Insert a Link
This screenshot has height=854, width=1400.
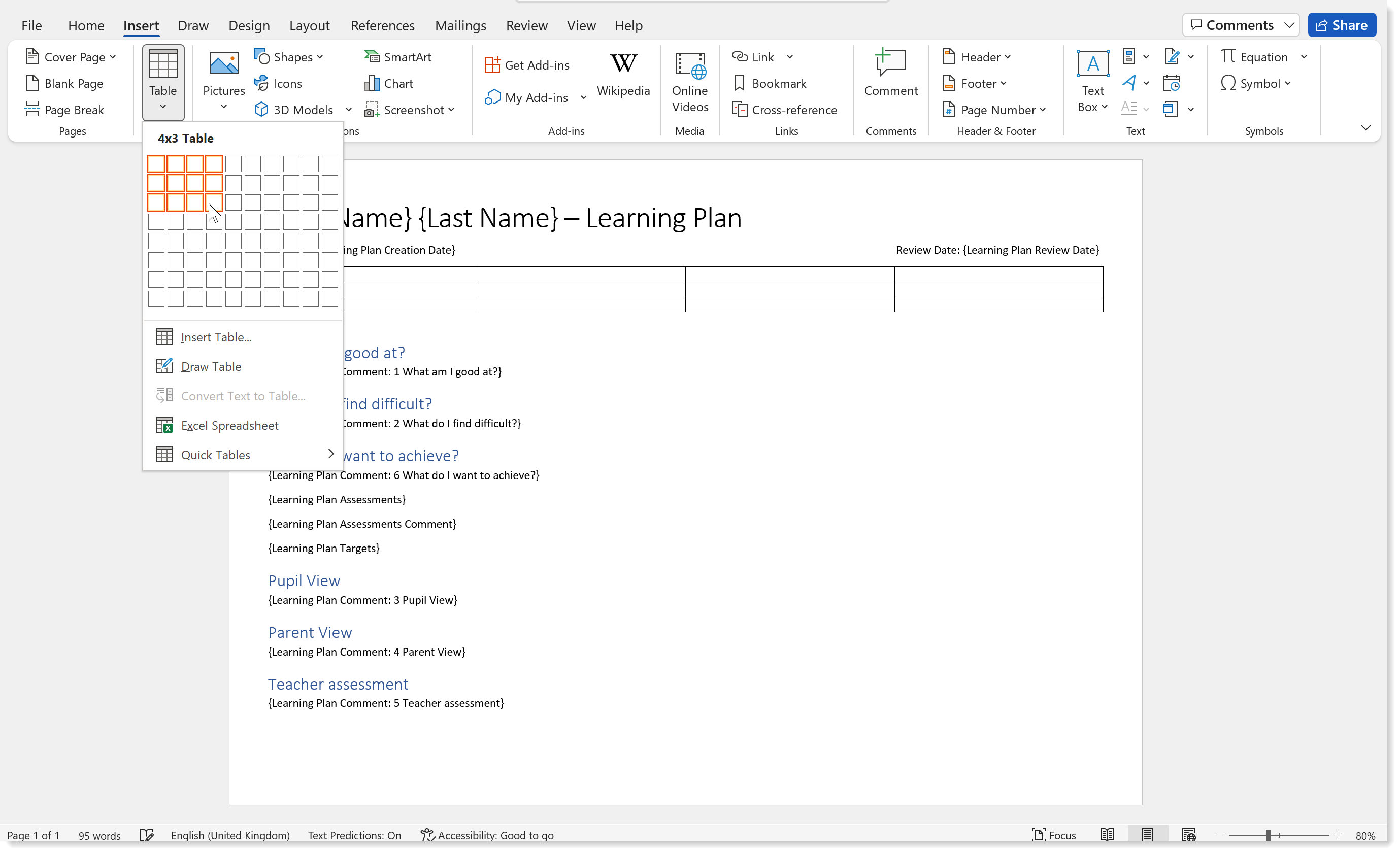[753, 57]
